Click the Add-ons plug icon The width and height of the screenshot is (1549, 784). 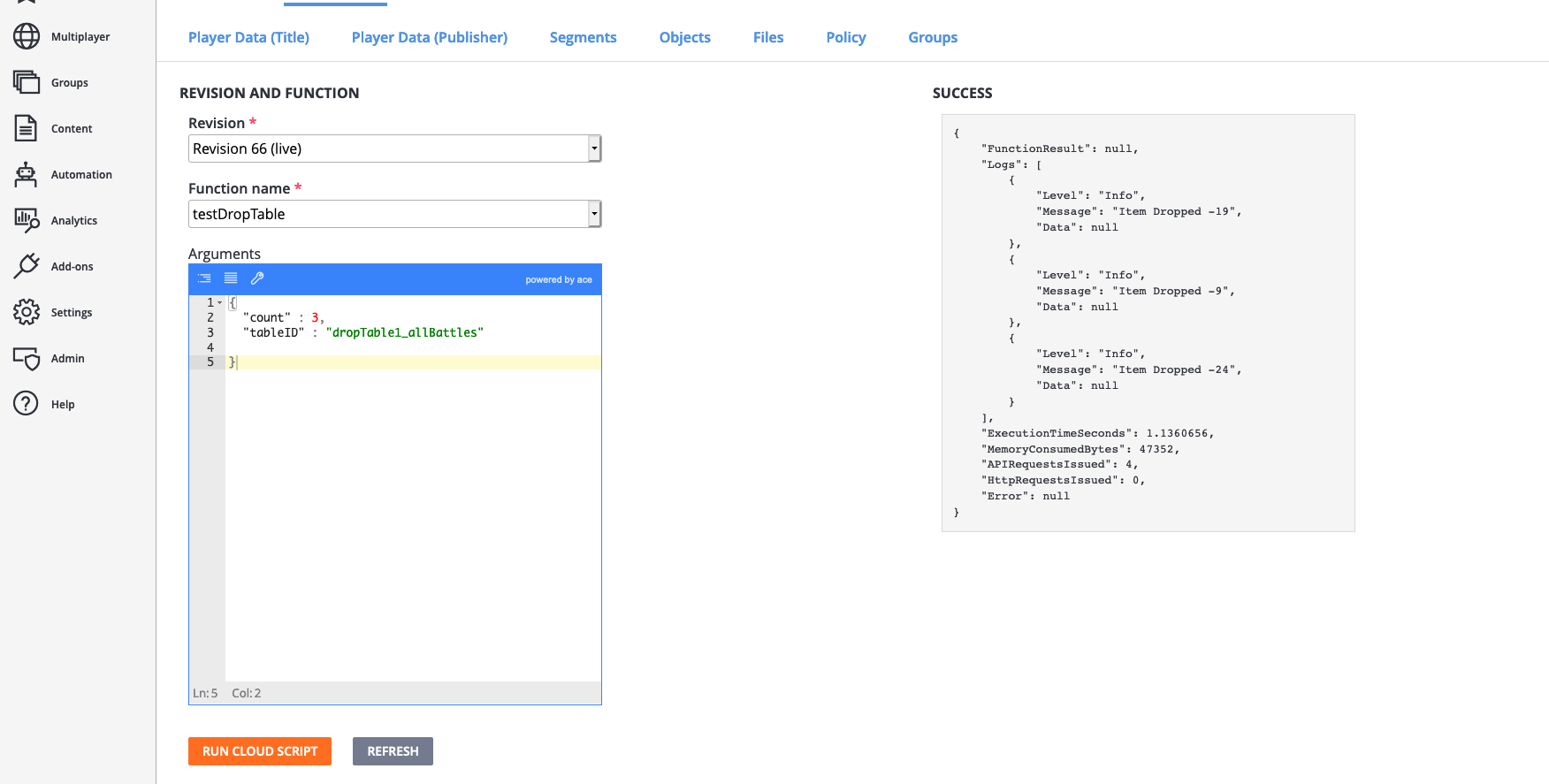pyautogui.click(x=27, y=266)
